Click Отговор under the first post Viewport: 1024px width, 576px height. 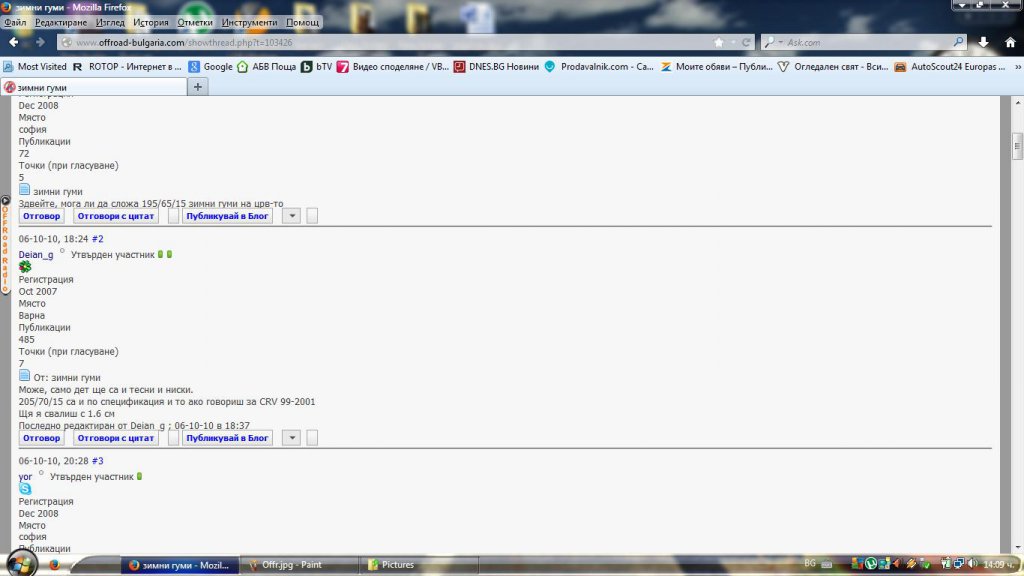coord(41,216)
